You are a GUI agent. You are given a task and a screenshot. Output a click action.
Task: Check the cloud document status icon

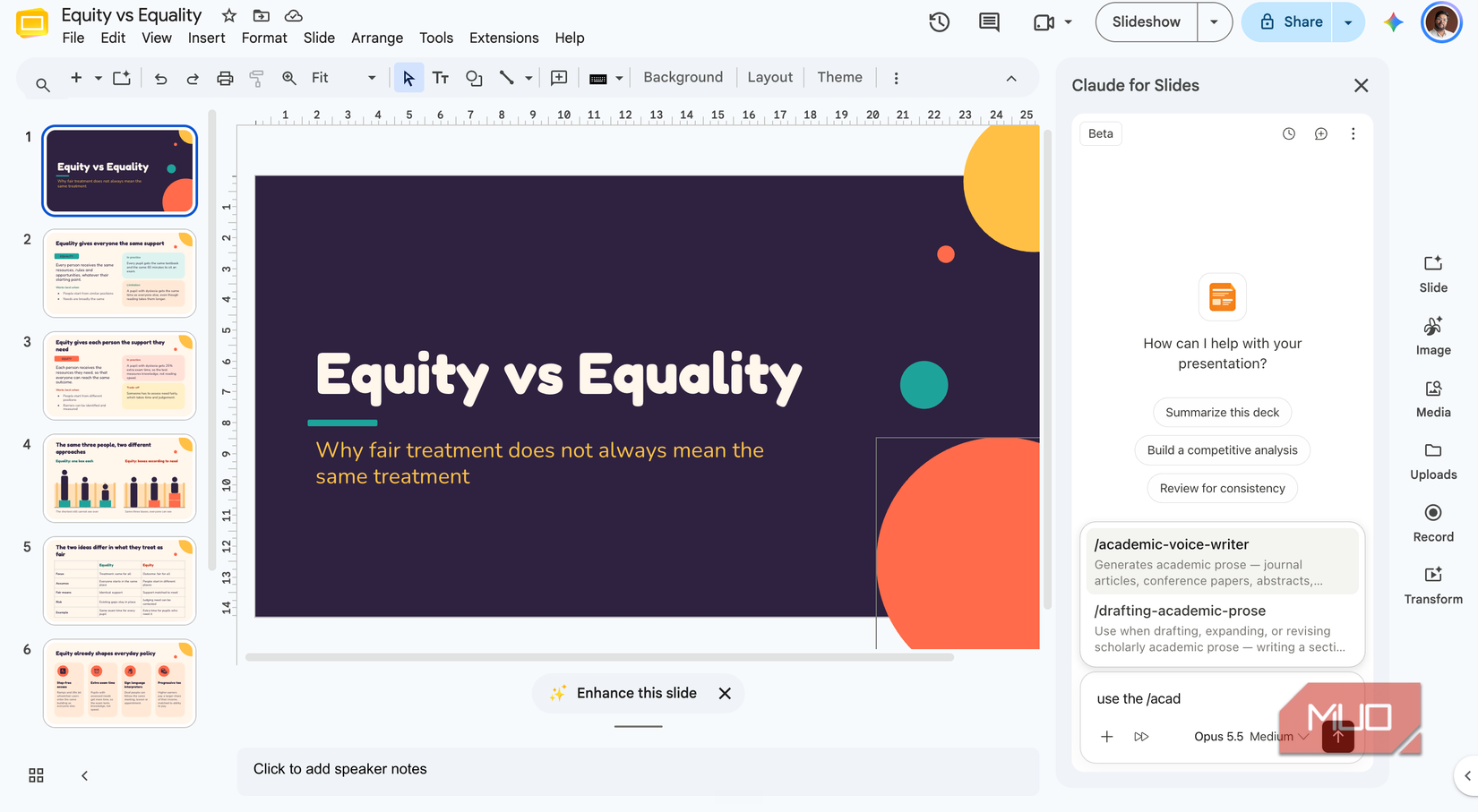(x=293, y=15)
